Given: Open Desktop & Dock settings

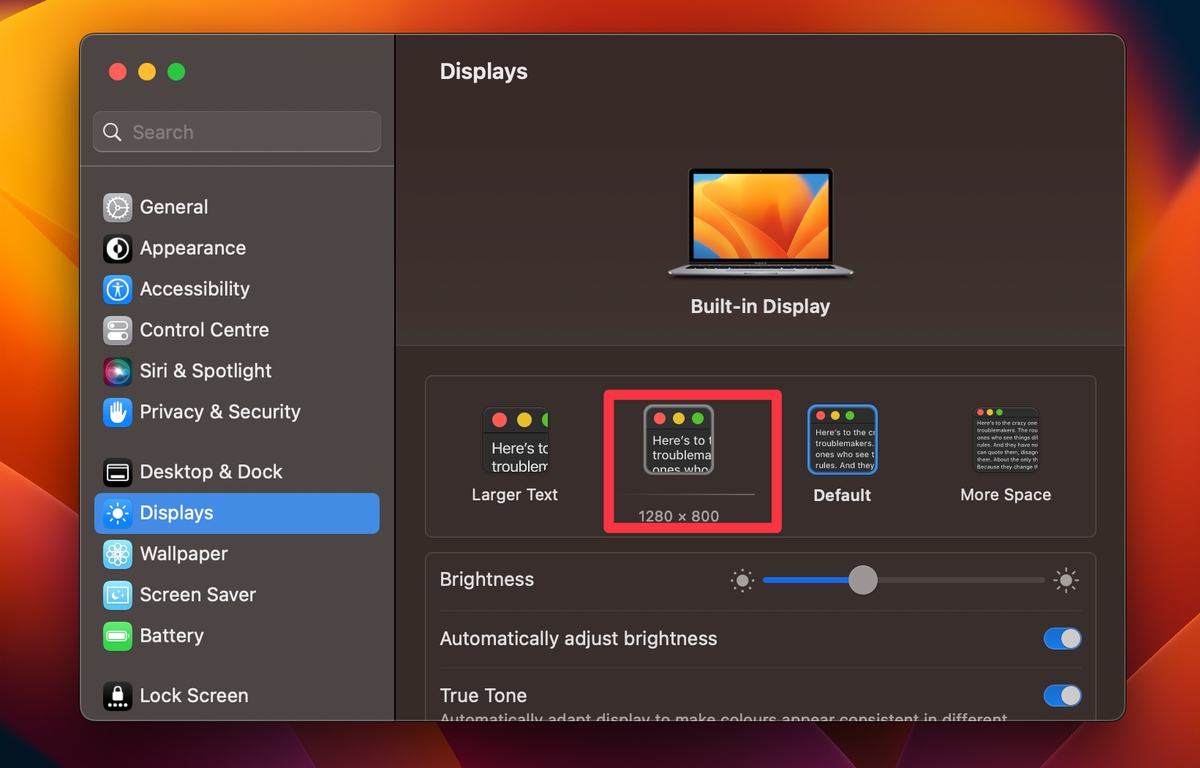Looking at the screenshot, I should [x=211, y=471].
